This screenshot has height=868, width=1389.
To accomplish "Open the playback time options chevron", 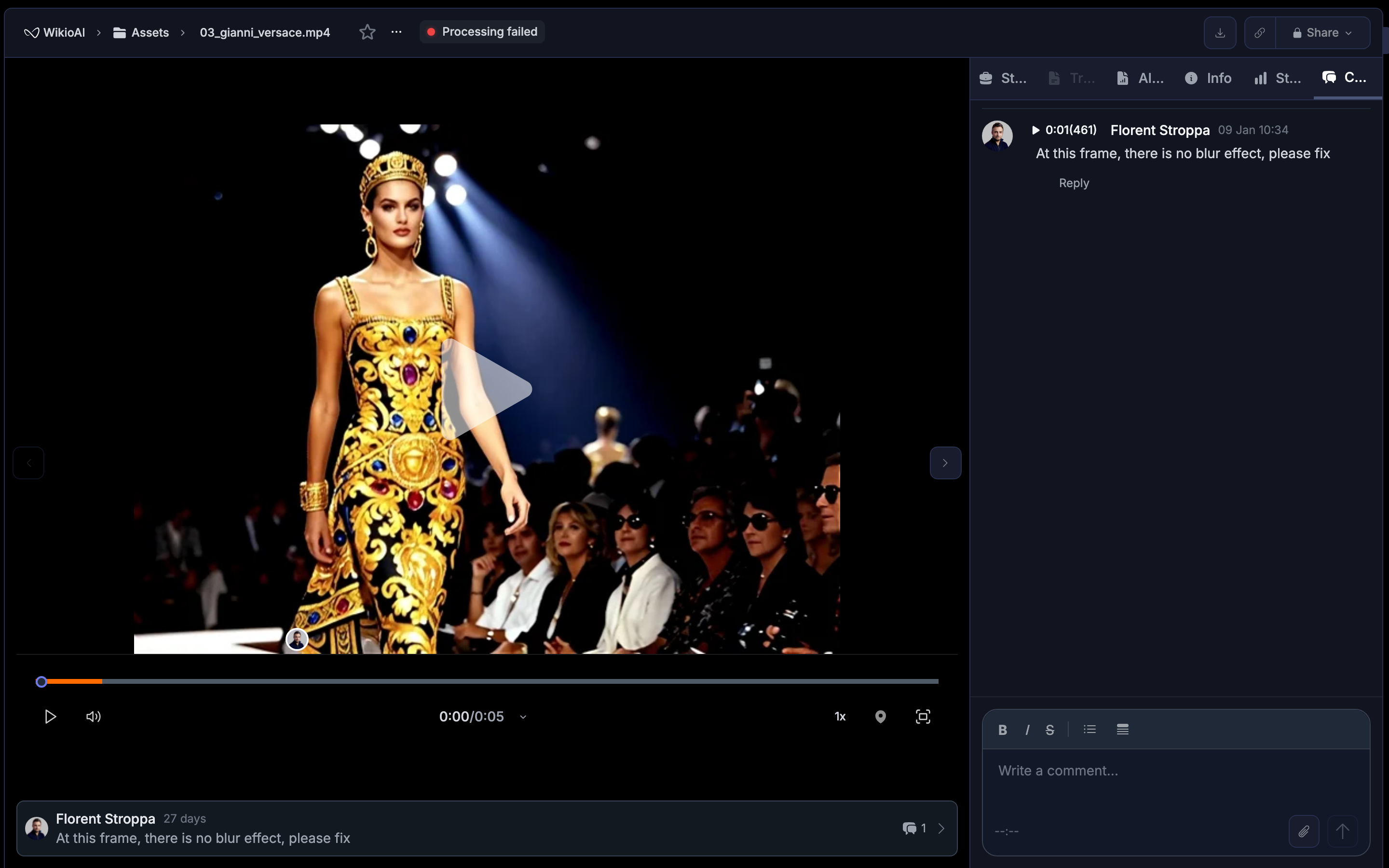I will tap(522, 717).
